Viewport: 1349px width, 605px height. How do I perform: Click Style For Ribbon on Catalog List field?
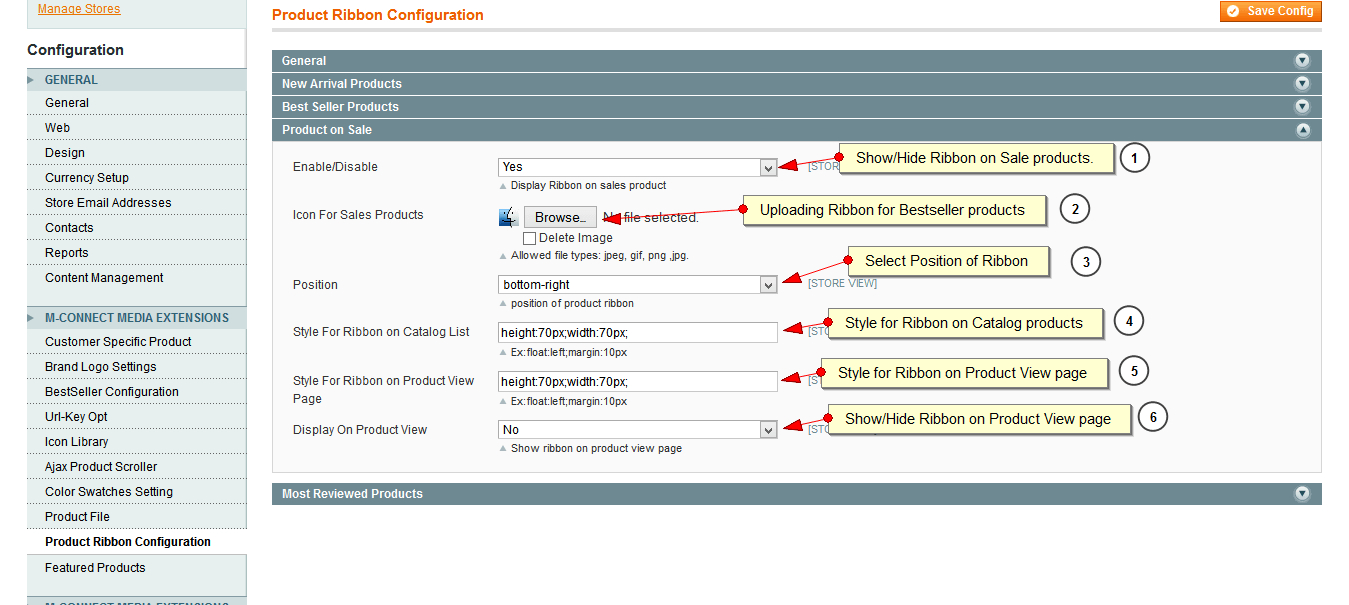pyautogui.click(x=637, y=332)
